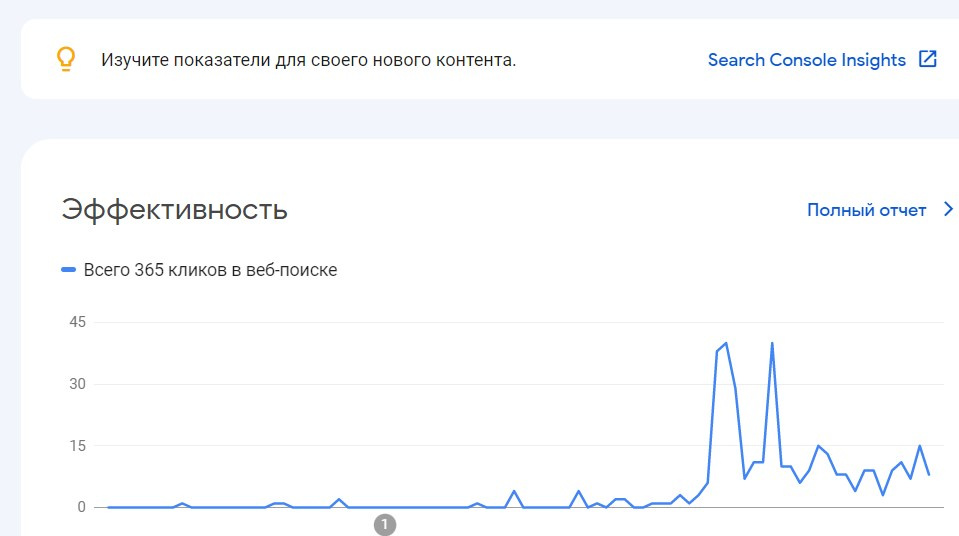The width and height of the screenshot is (959, 536).
Task: Open the Search Console Insights link
Action: 806,60
